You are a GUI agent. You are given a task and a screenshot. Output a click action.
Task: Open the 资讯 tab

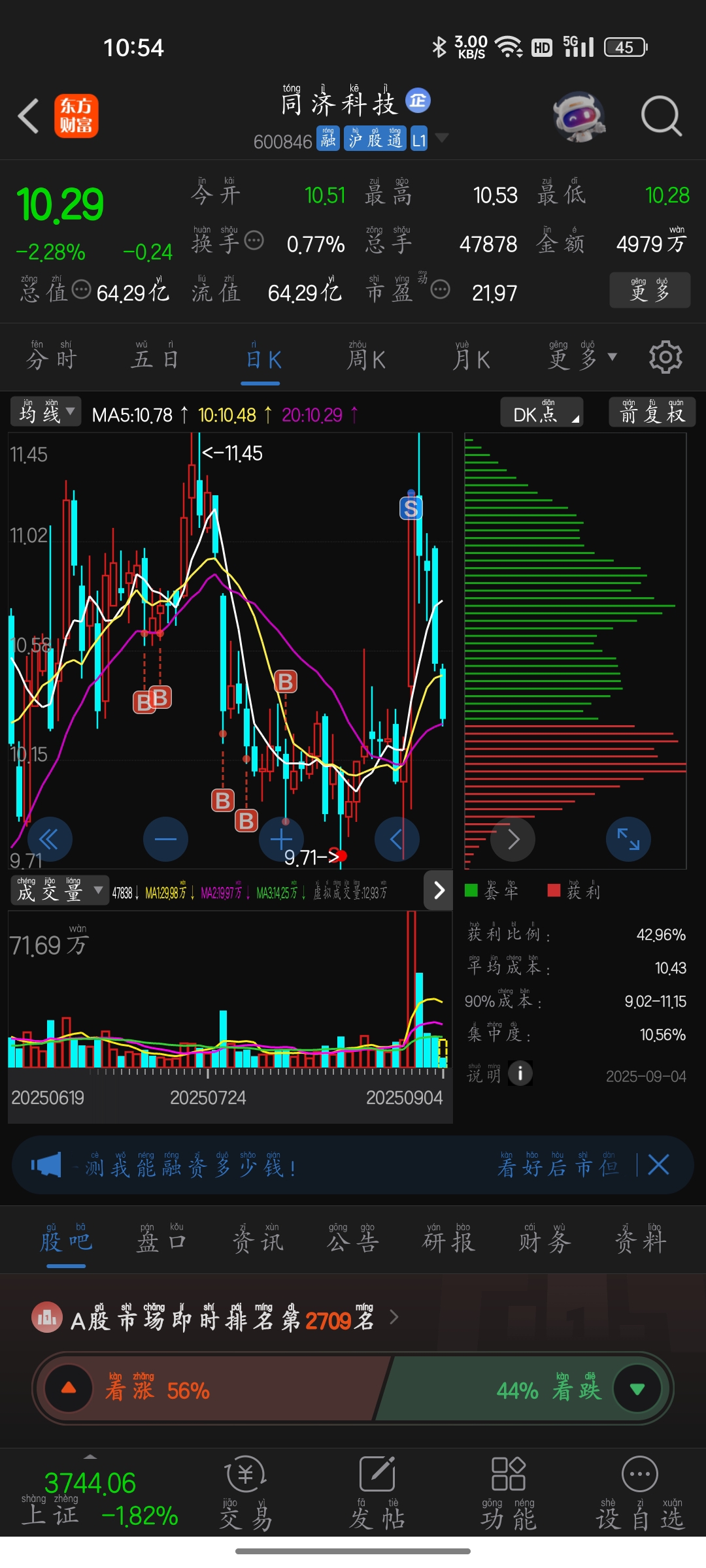258,1239
